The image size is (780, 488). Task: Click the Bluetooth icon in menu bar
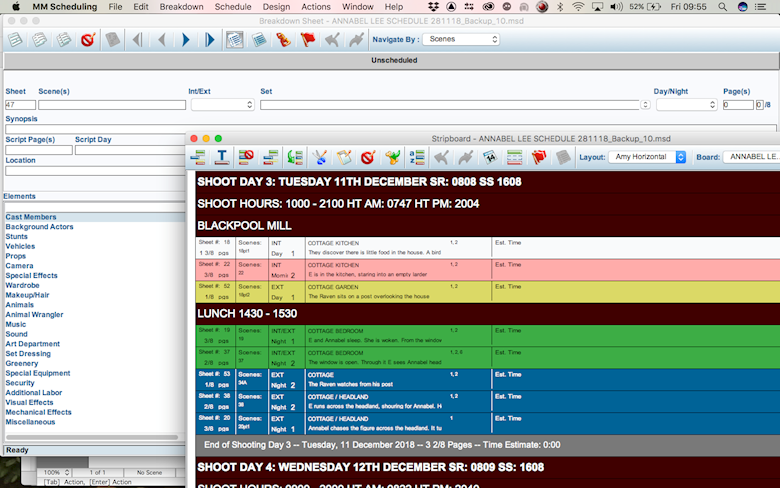[x=560, y=7]
